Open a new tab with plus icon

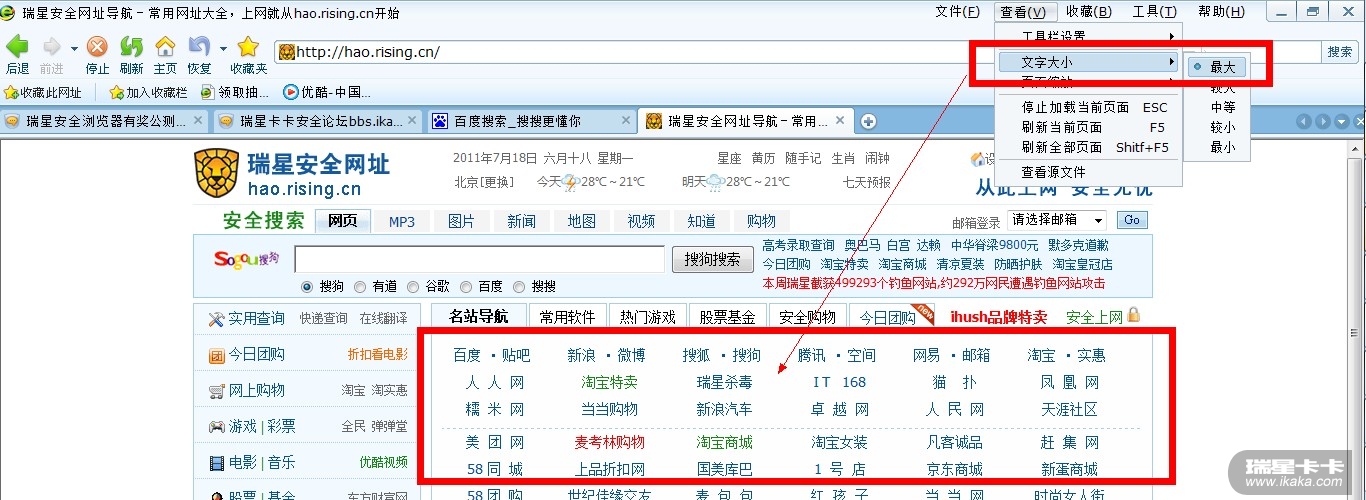[x=869, y=121]
